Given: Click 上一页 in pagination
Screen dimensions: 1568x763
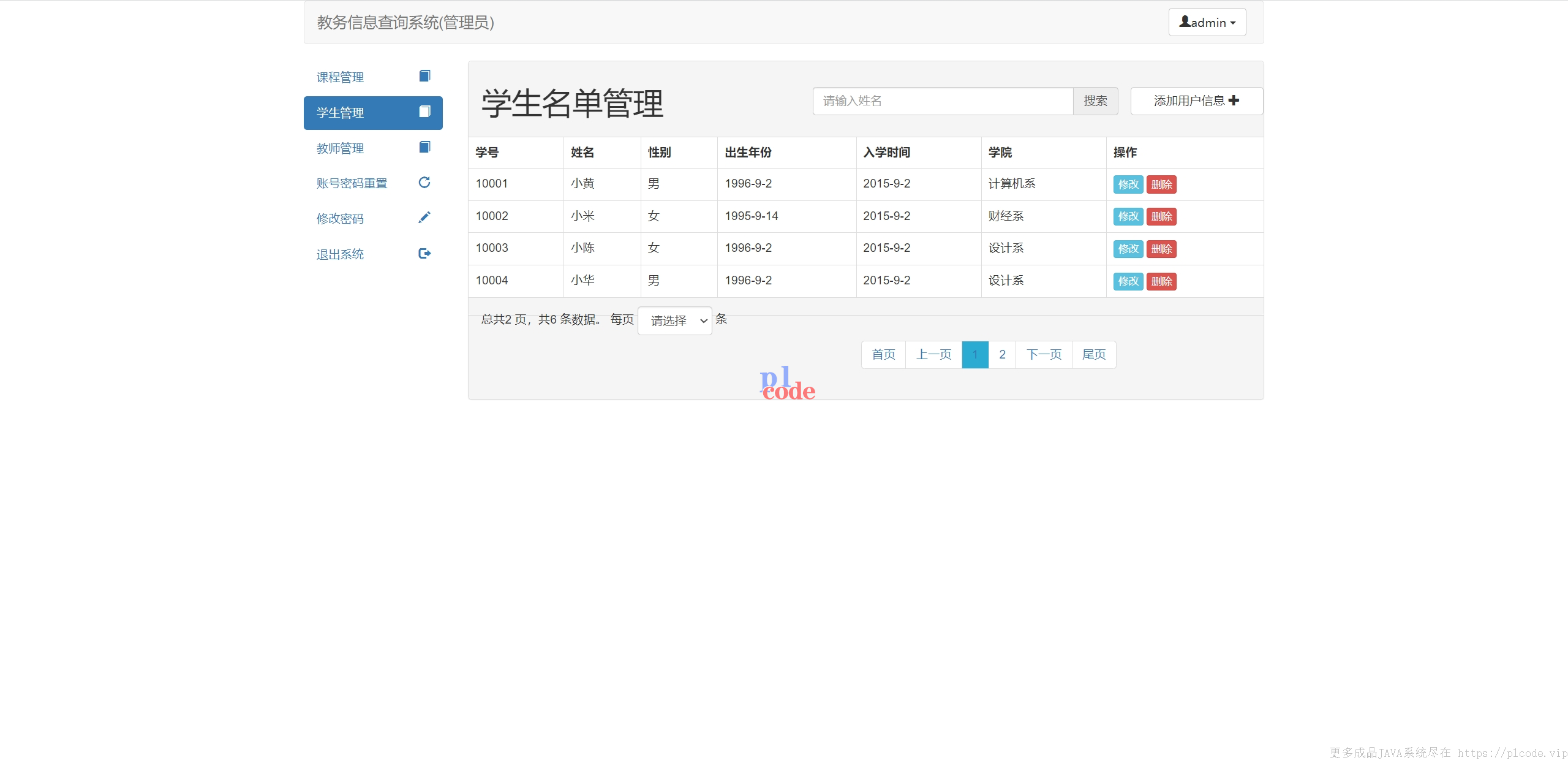Looking at the screenshot, I should 933,355.
